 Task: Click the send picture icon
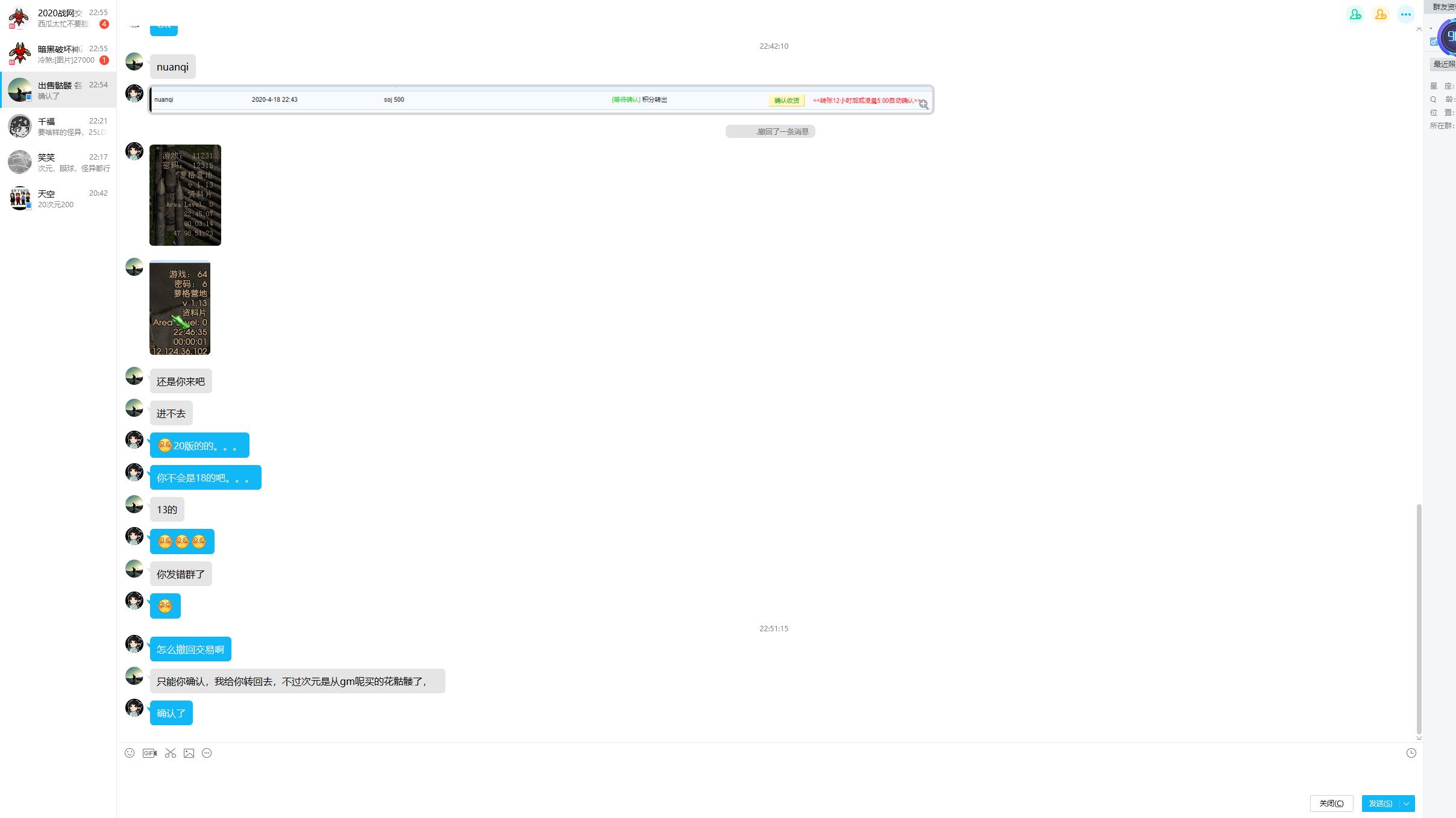tap(189, 753)
